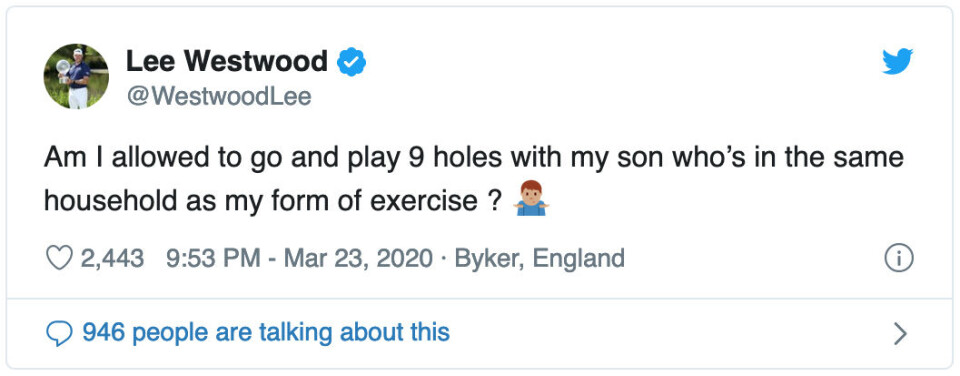Open the Lee Westwood display name

[x=227, y=61]
